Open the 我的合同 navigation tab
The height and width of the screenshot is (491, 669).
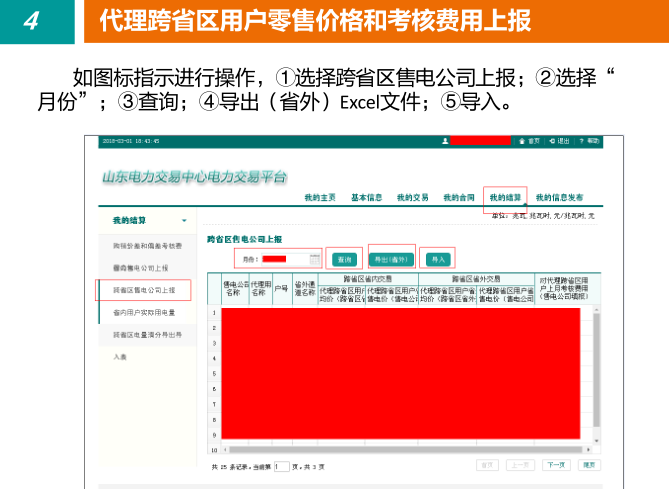pos(459,197)
